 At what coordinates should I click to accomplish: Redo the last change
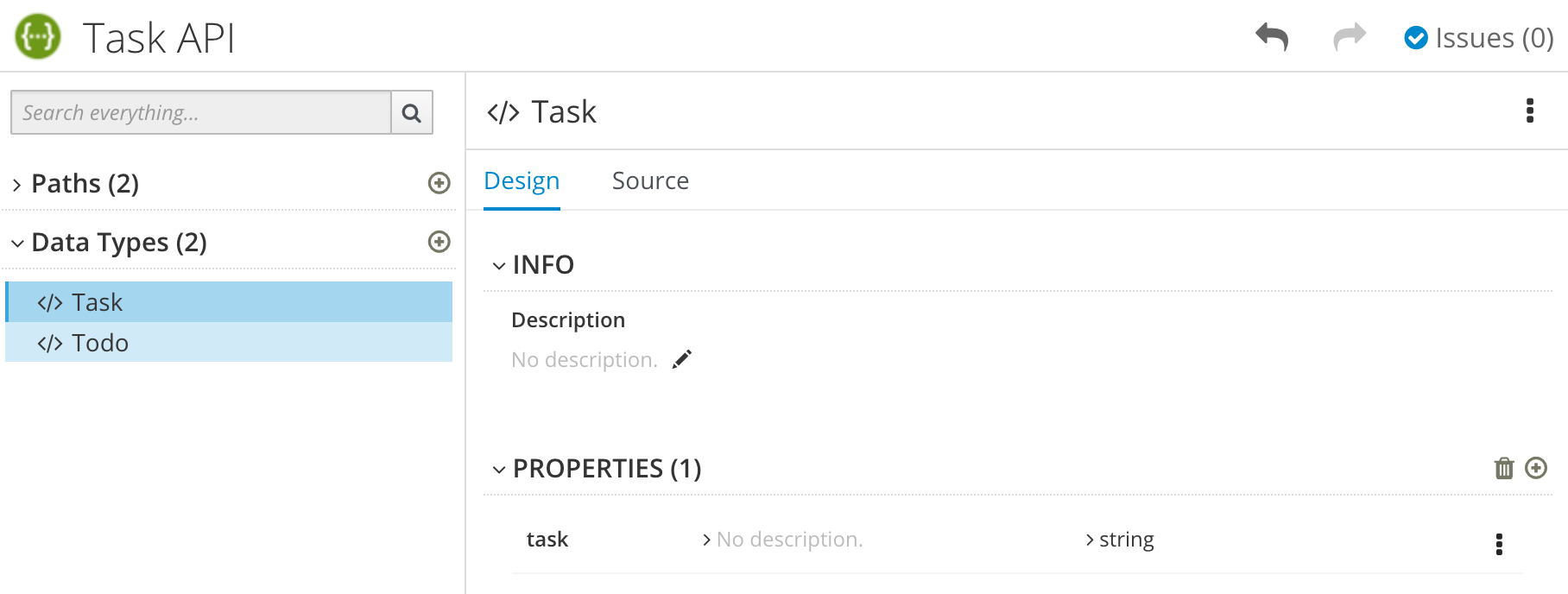[x=1349, y=38]
